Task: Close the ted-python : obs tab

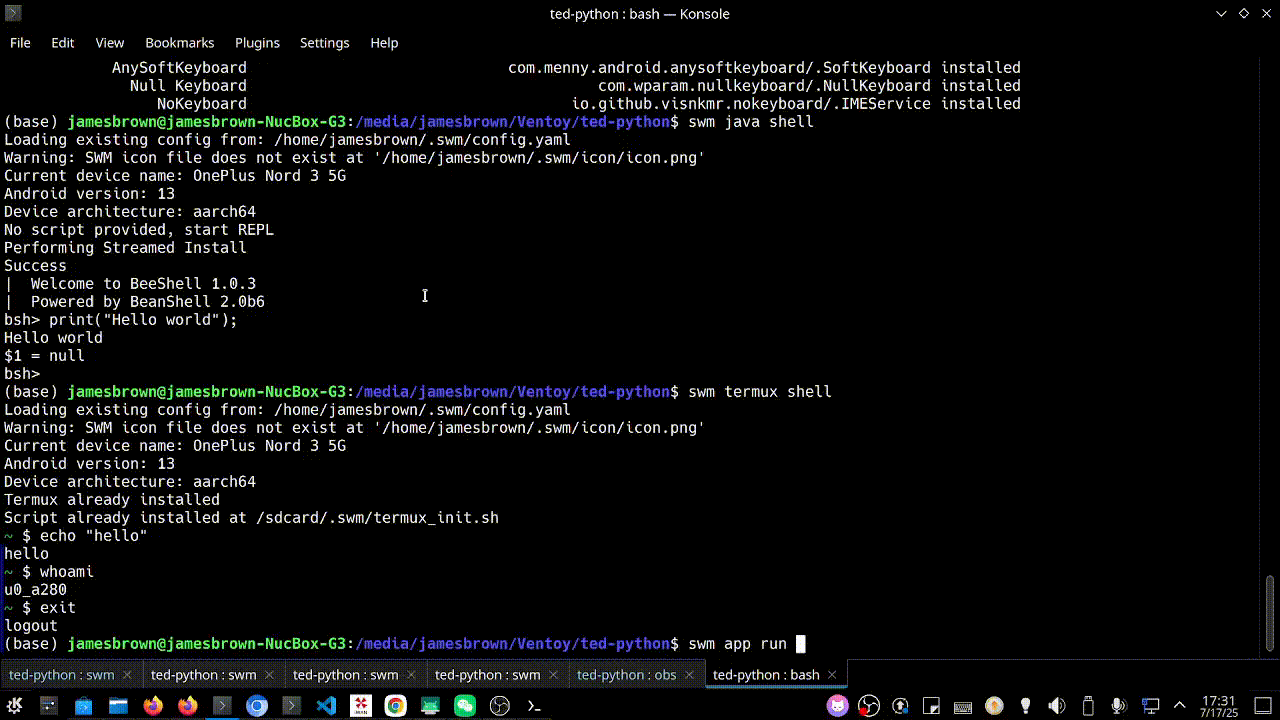Action: pyautogui.click(x=689, y=675)
